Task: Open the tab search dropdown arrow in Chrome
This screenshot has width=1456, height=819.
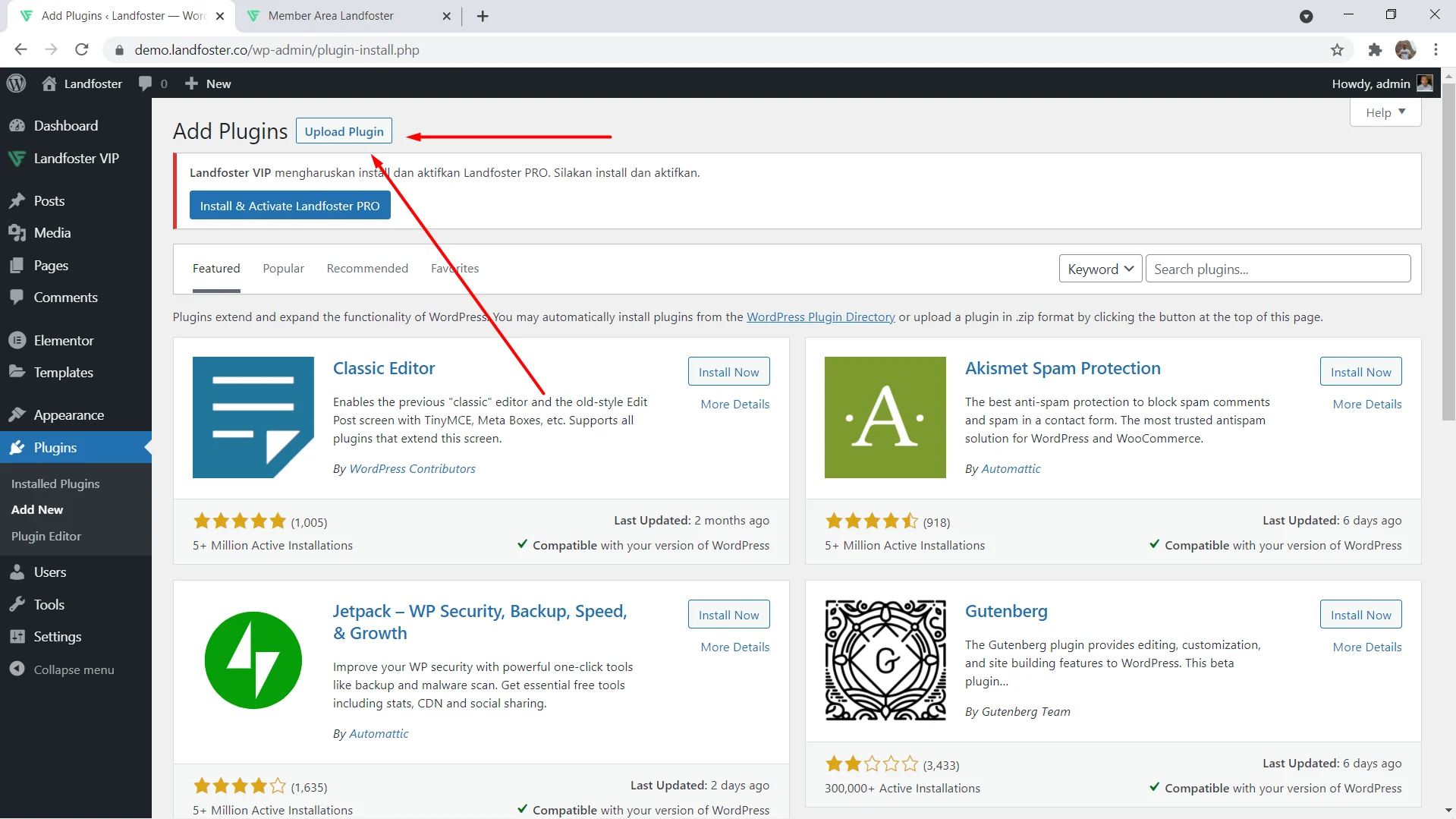Action: 1306,16
